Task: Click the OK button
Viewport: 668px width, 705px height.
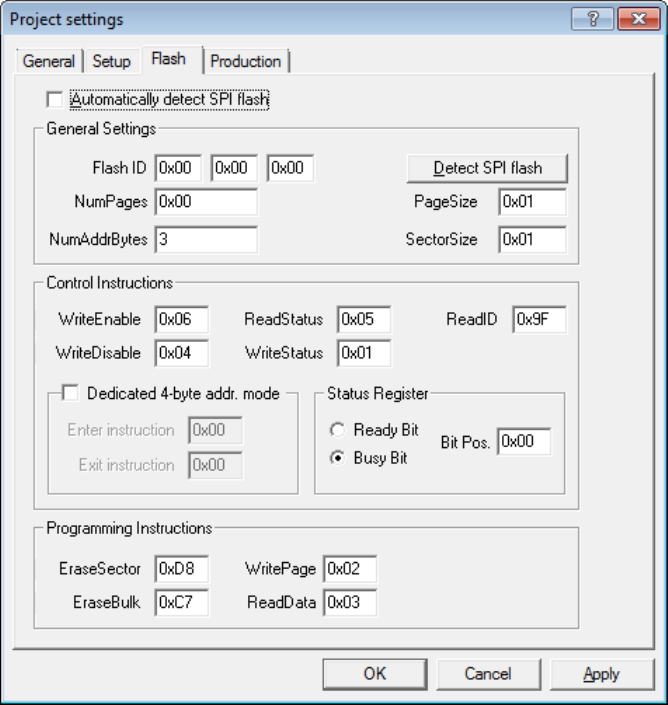Action: (x=375, y=674)
